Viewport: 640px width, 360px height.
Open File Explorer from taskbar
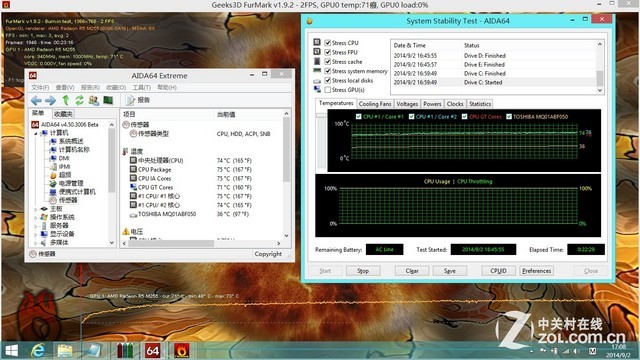tap(65, 351)
